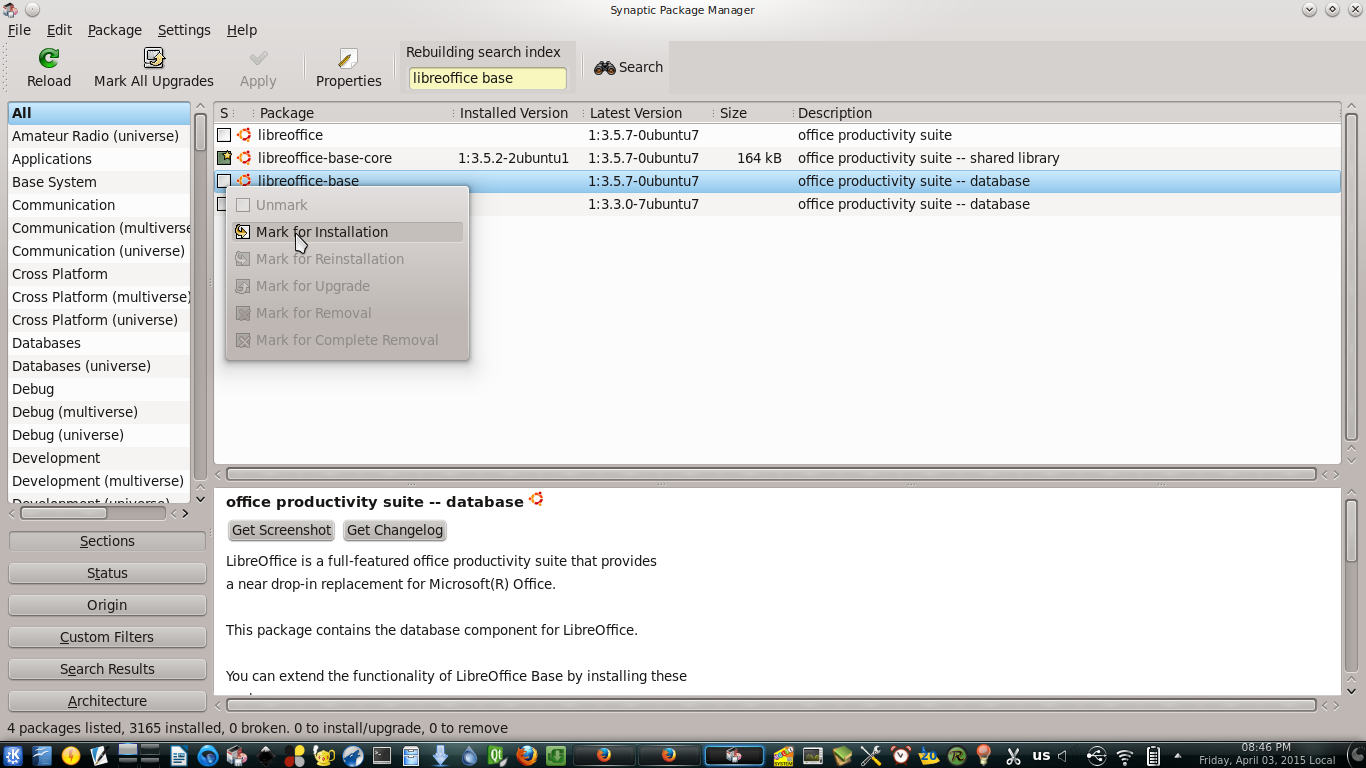Viewport: 1366px width, 768px height.
Task: Open the Package menu
Action: (x=114, y=30)
